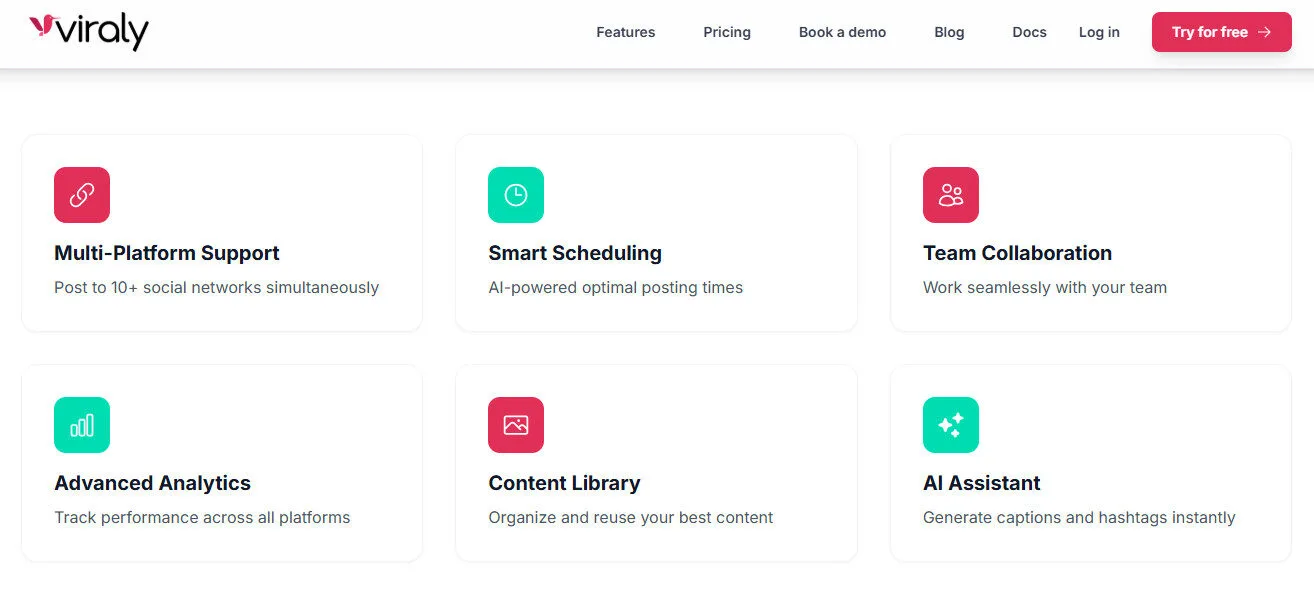
Task: Select the Content Library image icon
Action: [x=516, y=424]
